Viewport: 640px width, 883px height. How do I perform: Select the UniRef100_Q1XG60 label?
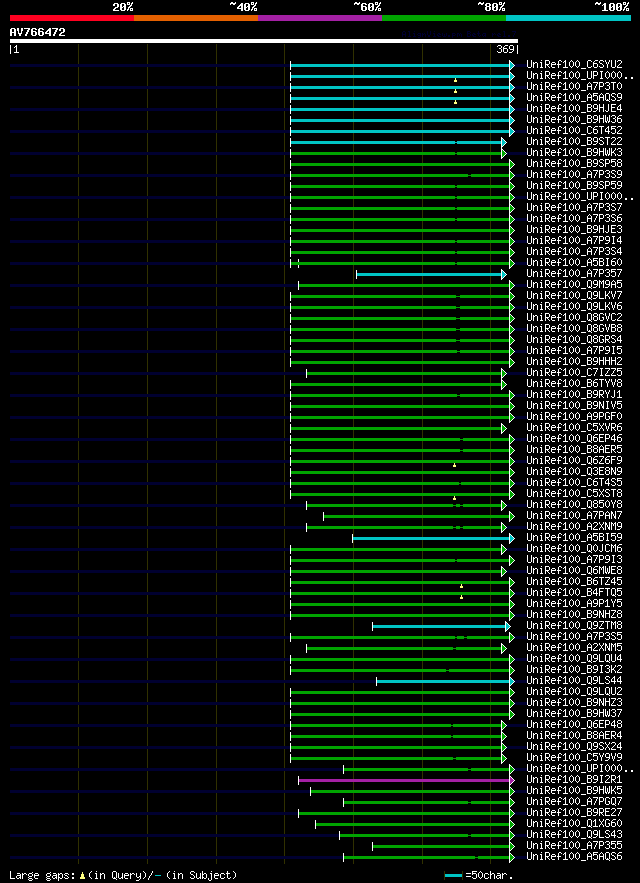[x=574, y=823]
